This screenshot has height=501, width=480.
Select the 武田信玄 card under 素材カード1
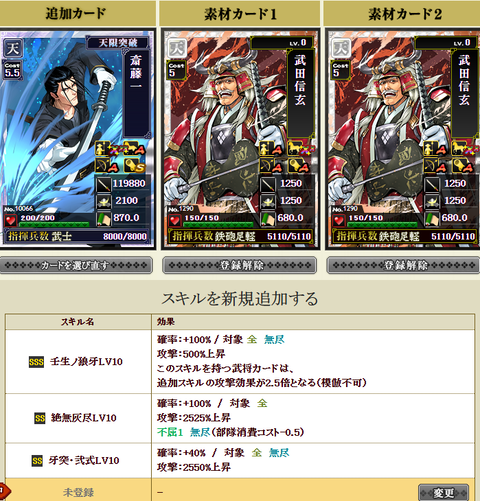click(x=240, y=139)
